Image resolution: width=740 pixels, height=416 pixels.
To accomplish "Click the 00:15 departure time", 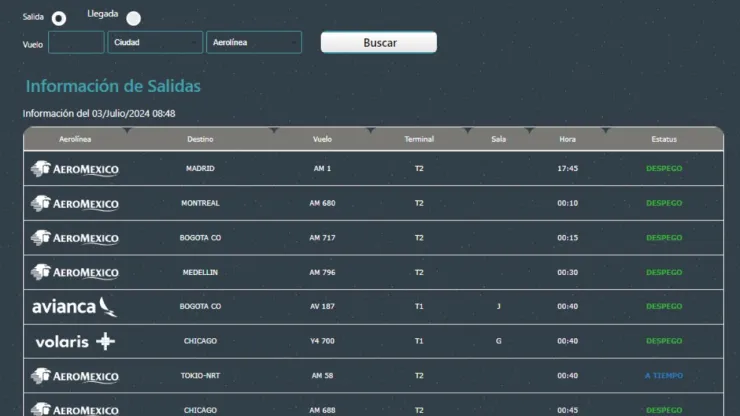I will coord(567,238).
